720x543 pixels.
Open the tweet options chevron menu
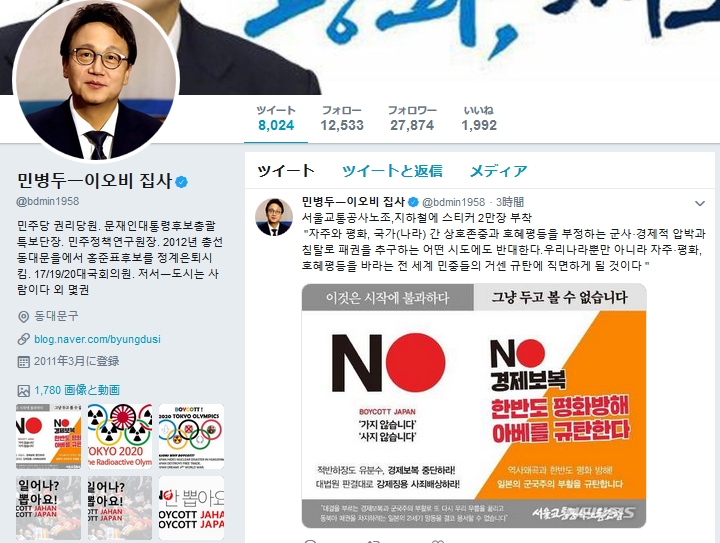[x=699, y=203]
